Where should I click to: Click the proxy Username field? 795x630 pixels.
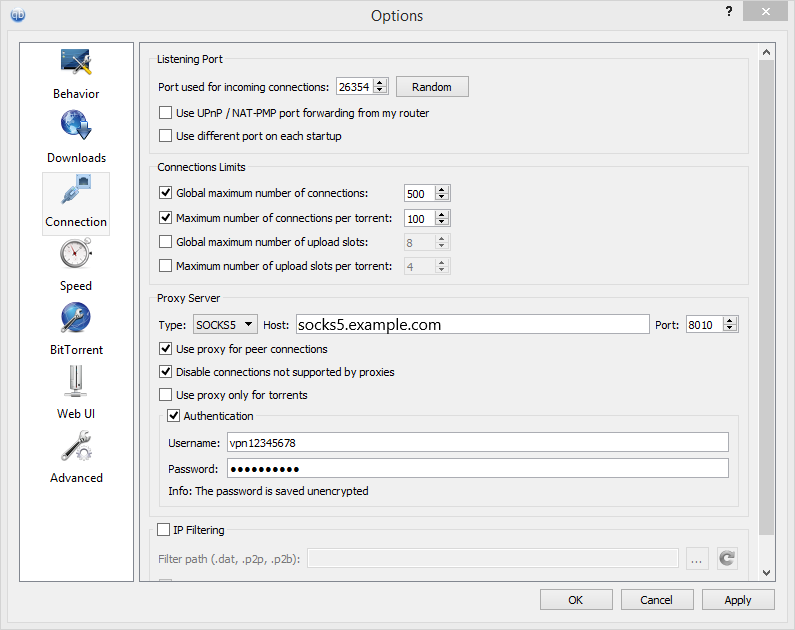point(478,442)
